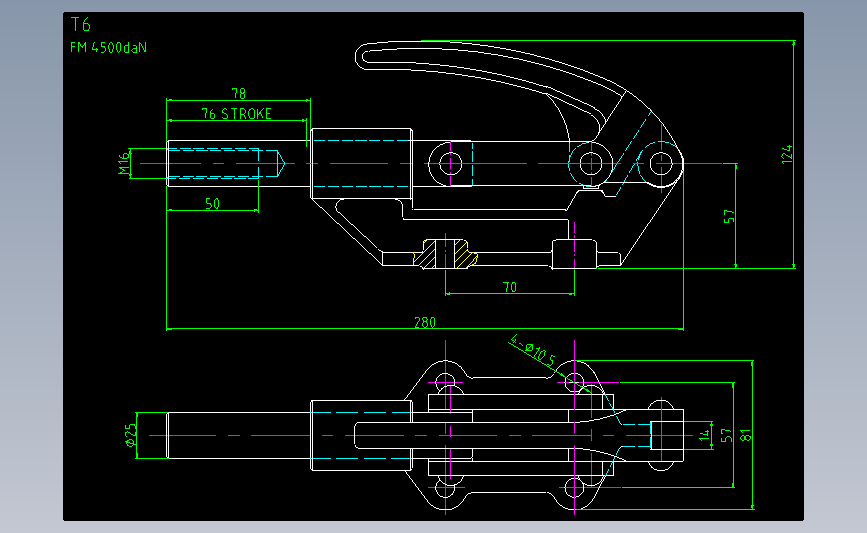Select the 78 dimension value

(238, 93)
